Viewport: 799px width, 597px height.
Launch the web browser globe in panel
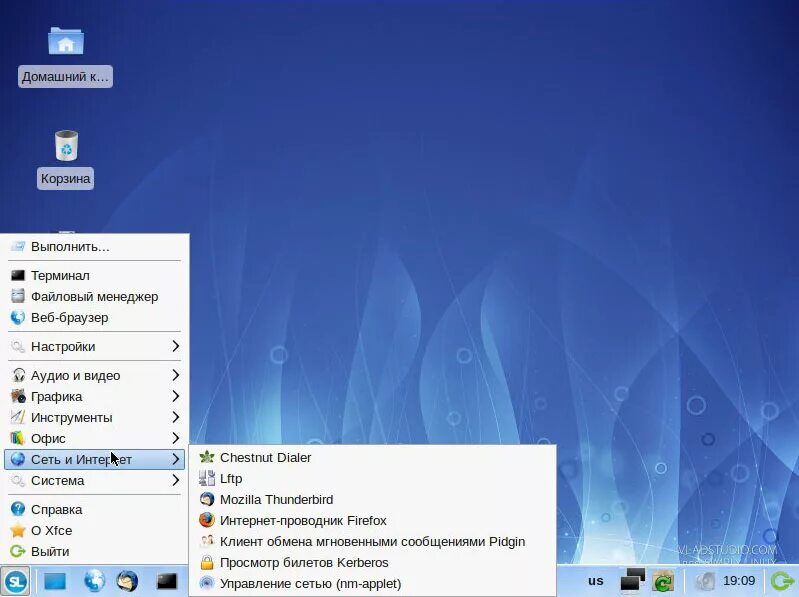[x=95, y=581]
